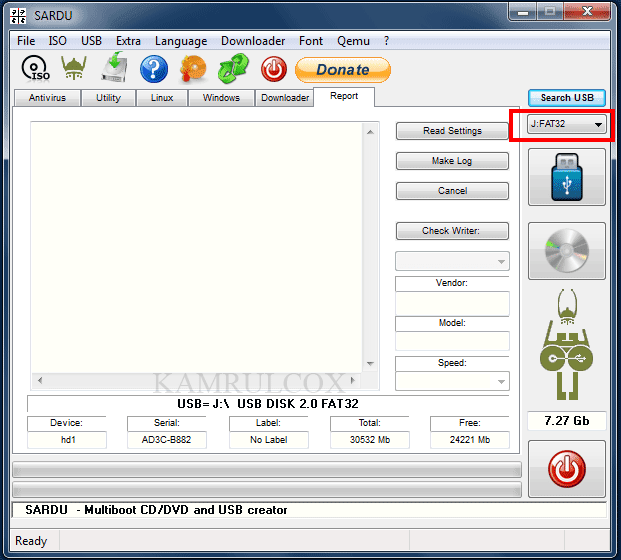Click the download to drive toolbar icon

[x=114, y=67]
